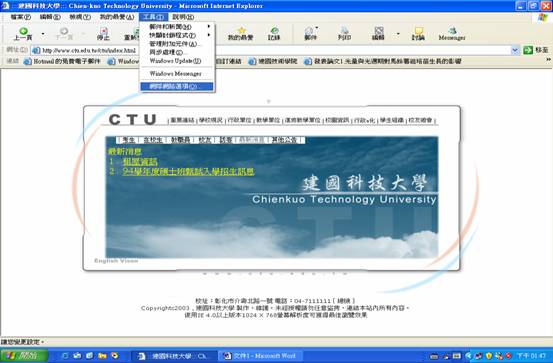Open the Hotmail free email links-bar shortcut
This screenshot has height=363, width=553.
[x=62, y=61]
